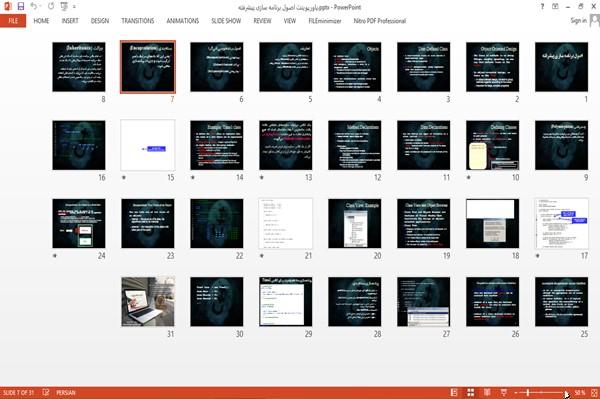
Task: Open the VIEW ribbon tab
Action: pos(290,21)
